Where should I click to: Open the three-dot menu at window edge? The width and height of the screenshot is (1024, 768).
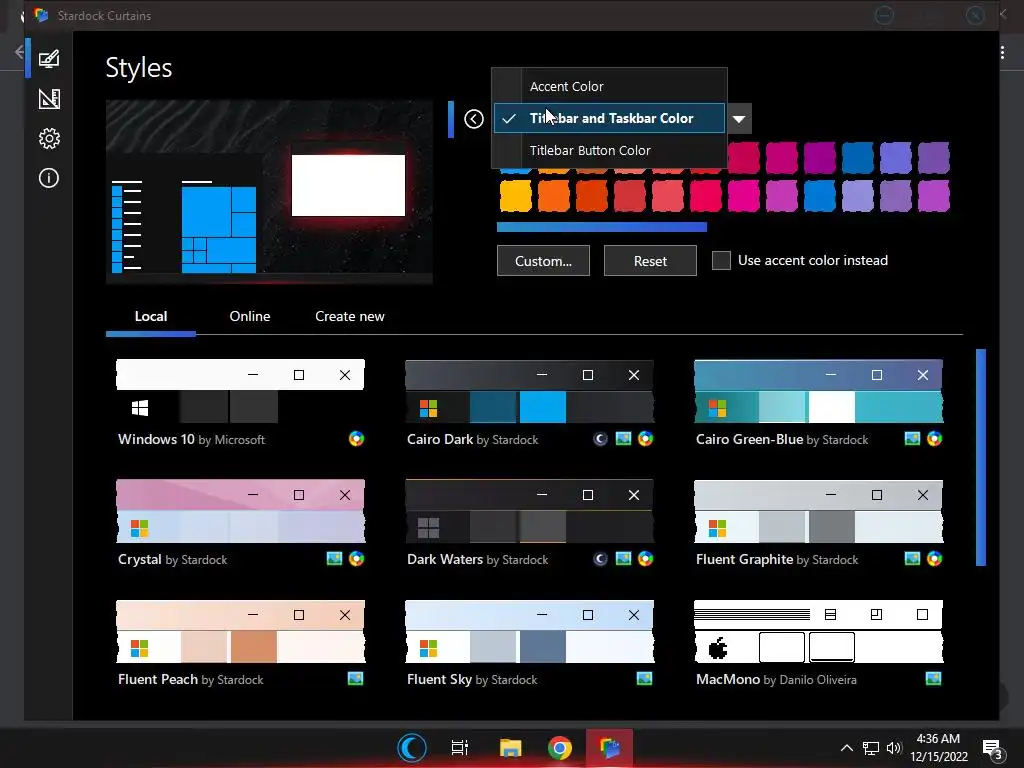coord(1002,53)
